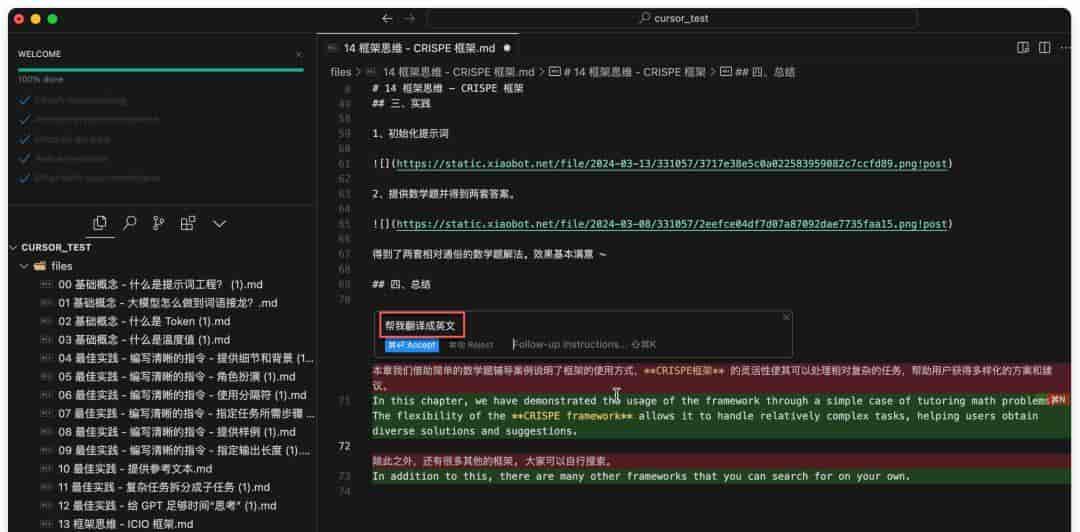
Task: Toggle the third WELCOME checklist checkmark
Action: click(x=25, y=139)
